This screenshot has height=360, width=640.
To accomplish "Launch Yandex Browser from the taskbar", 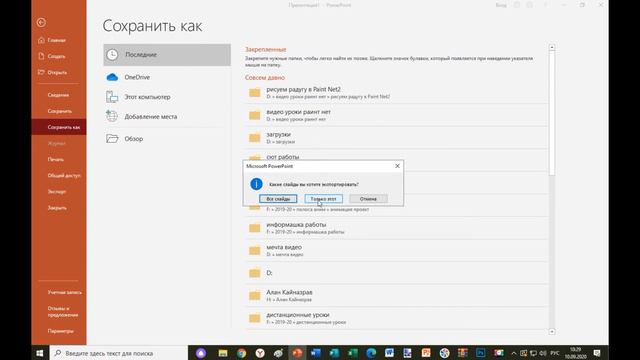I will pos(260,353).
